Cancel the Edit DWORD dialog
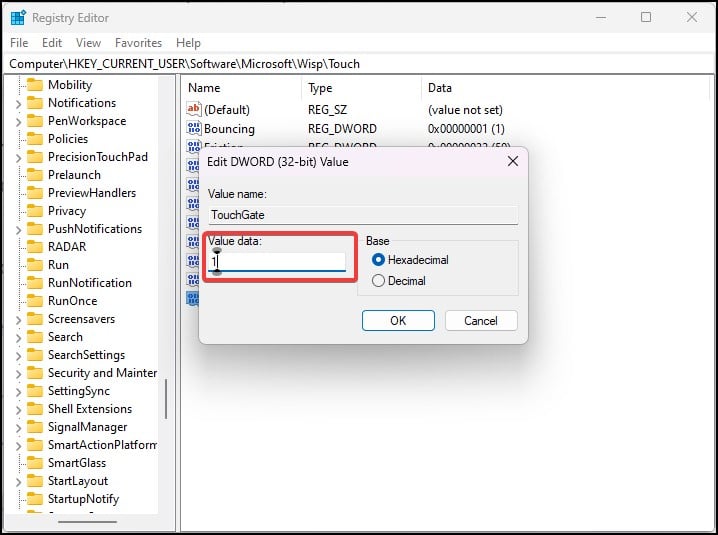718x535 pixels. tap(481, 320)
